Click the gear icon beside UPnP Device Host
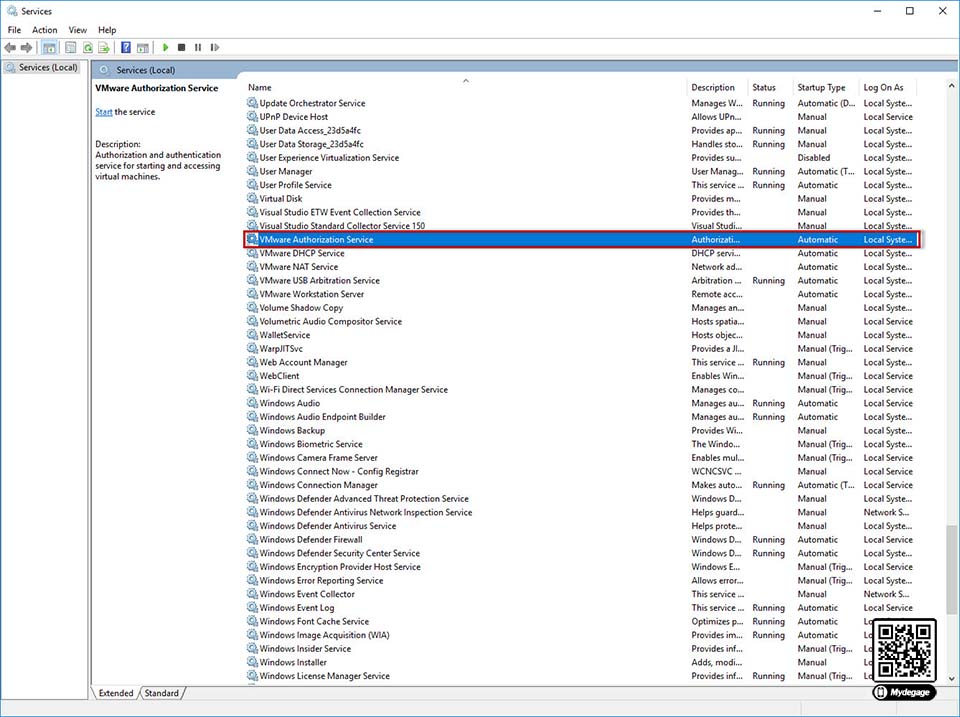Viewport: 960px width, 717px height. click(252, 116)
